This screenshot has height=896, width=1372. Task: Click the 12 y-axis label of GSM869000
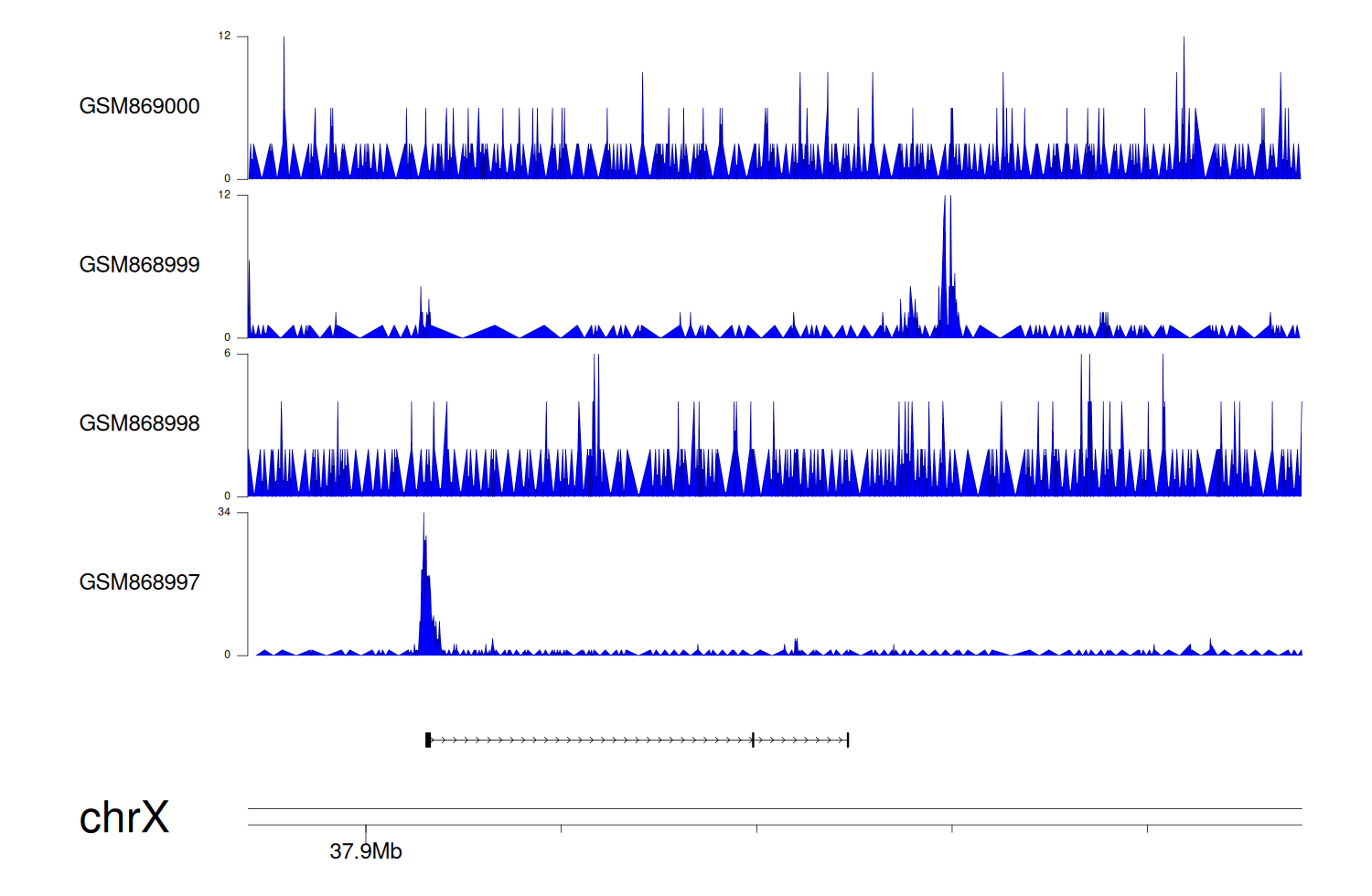(224, 37)
